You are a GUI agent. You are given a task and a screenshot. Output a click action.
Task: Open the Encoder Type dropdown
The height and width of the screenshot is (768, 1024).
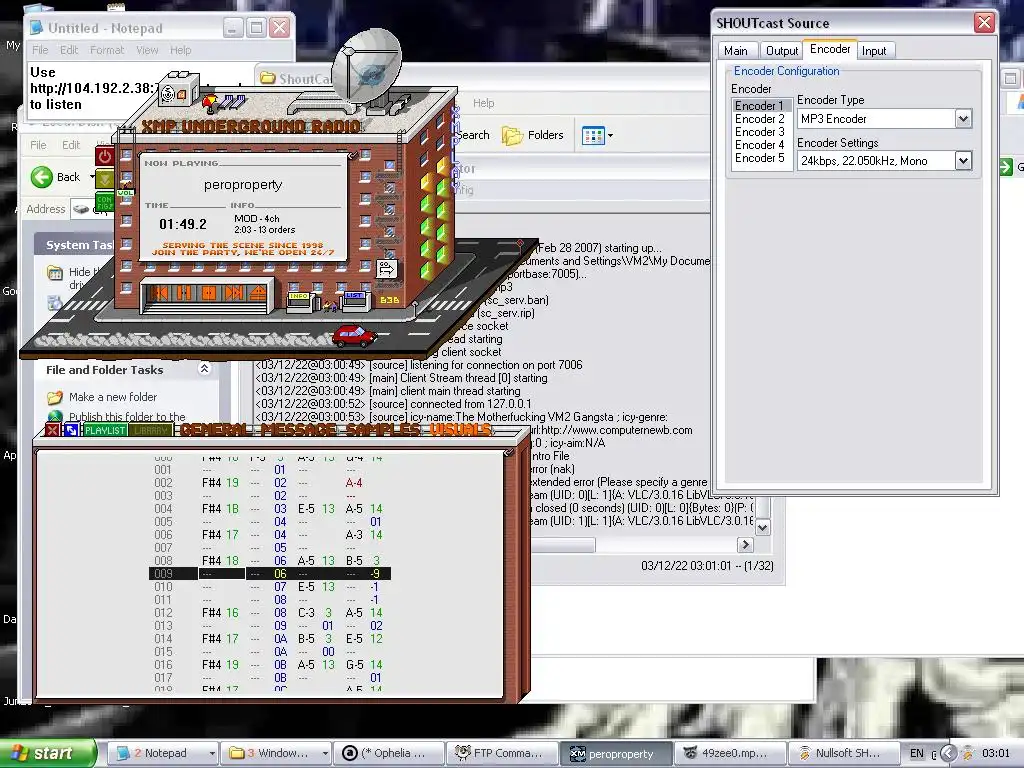click(963, 119)
